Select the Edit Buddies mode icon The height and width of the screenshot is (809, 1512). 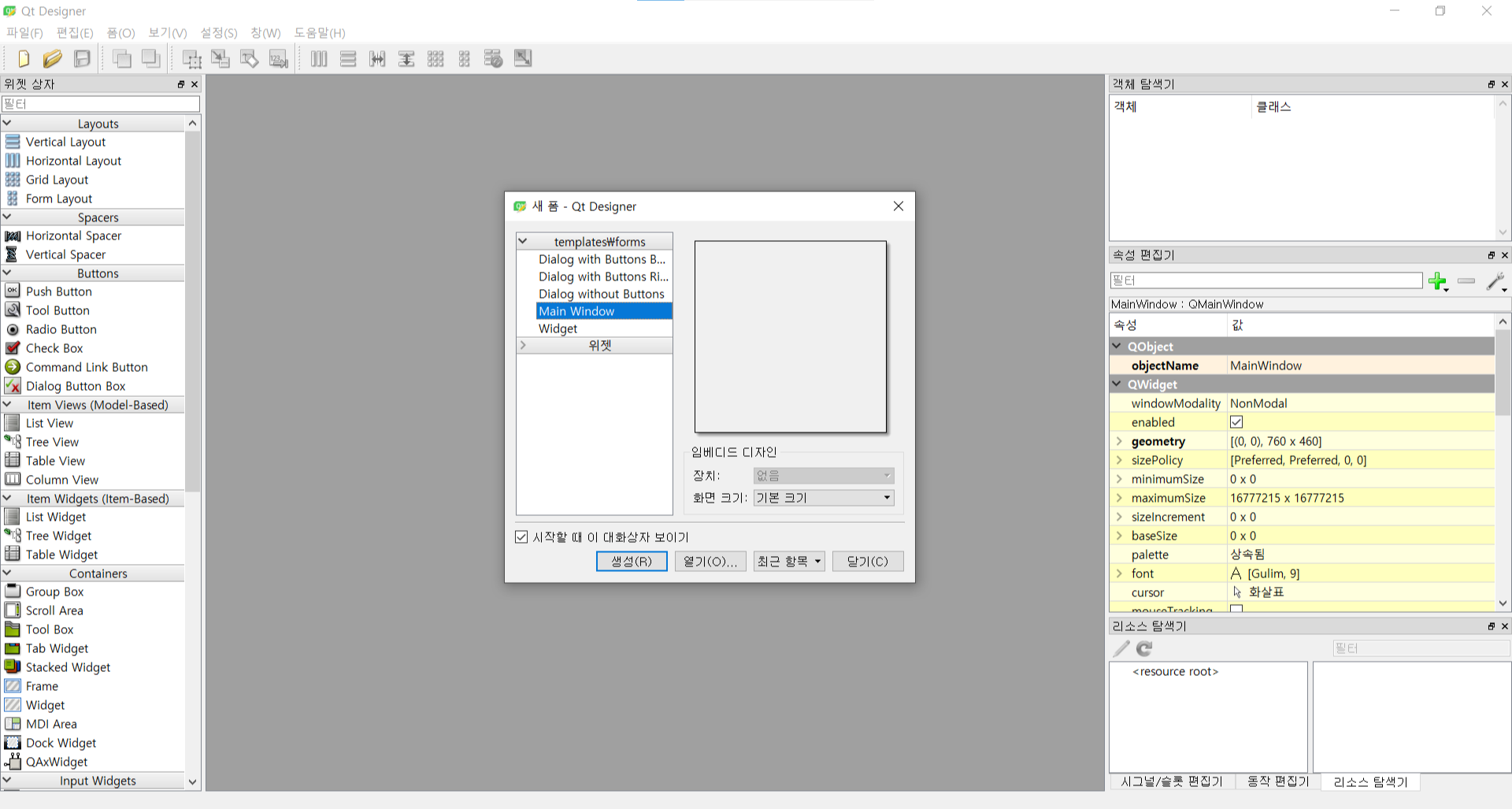(x=250, y=58)
